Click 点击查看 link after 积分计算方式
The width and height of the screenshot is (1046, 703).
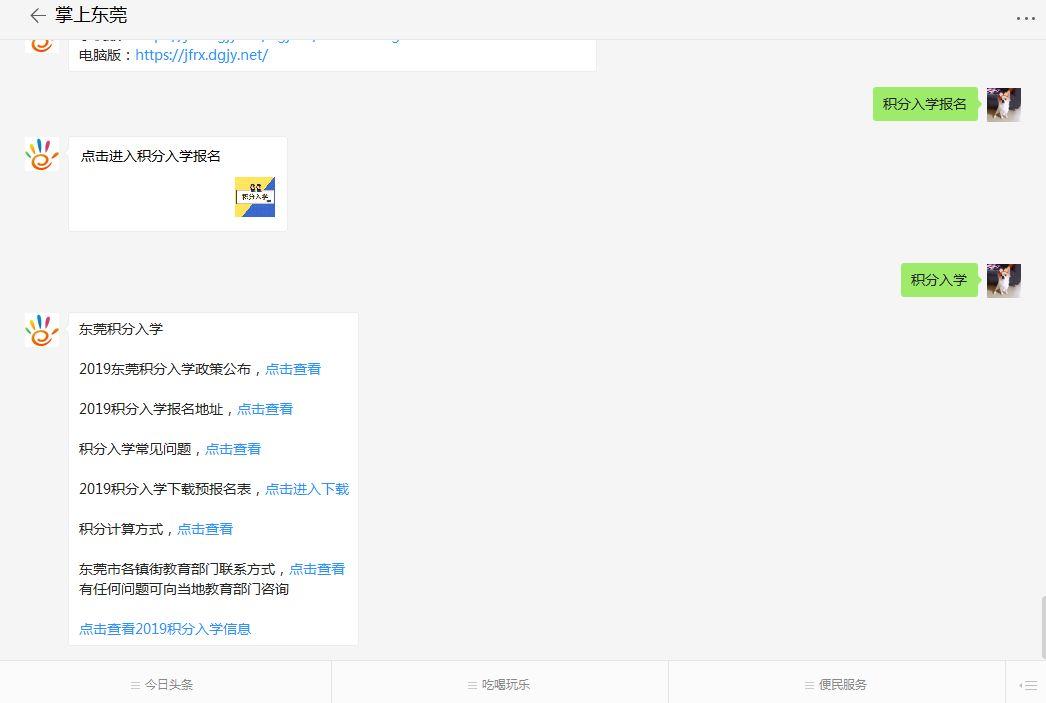click(205, 529)
